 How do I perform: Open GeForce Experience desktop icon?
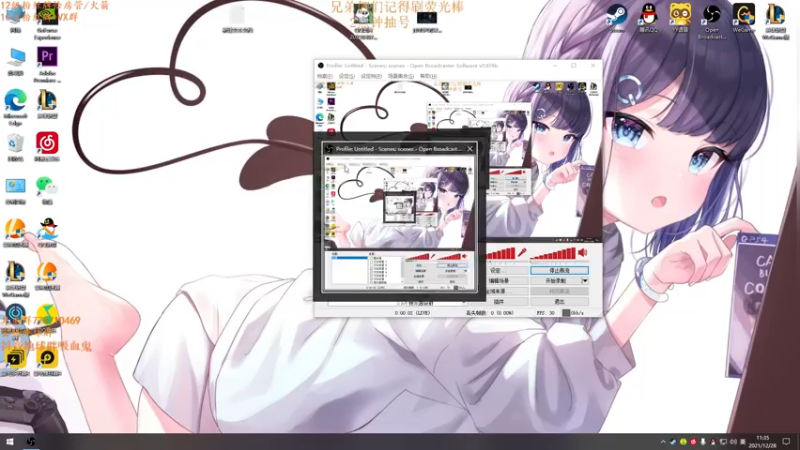pos(47,23)
